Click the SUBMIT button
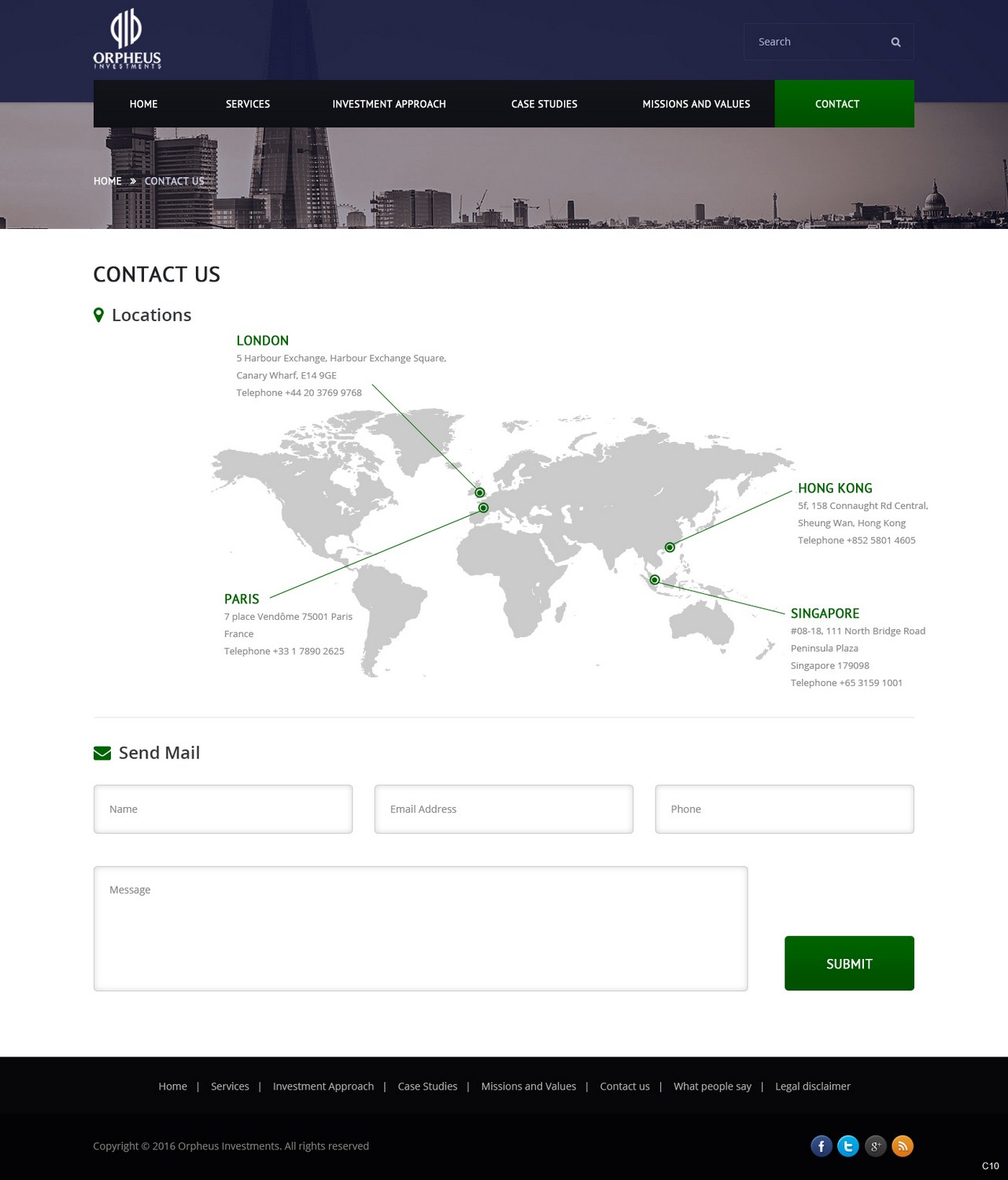This screenshot has width=1008, height=1180. pos(848,962)
